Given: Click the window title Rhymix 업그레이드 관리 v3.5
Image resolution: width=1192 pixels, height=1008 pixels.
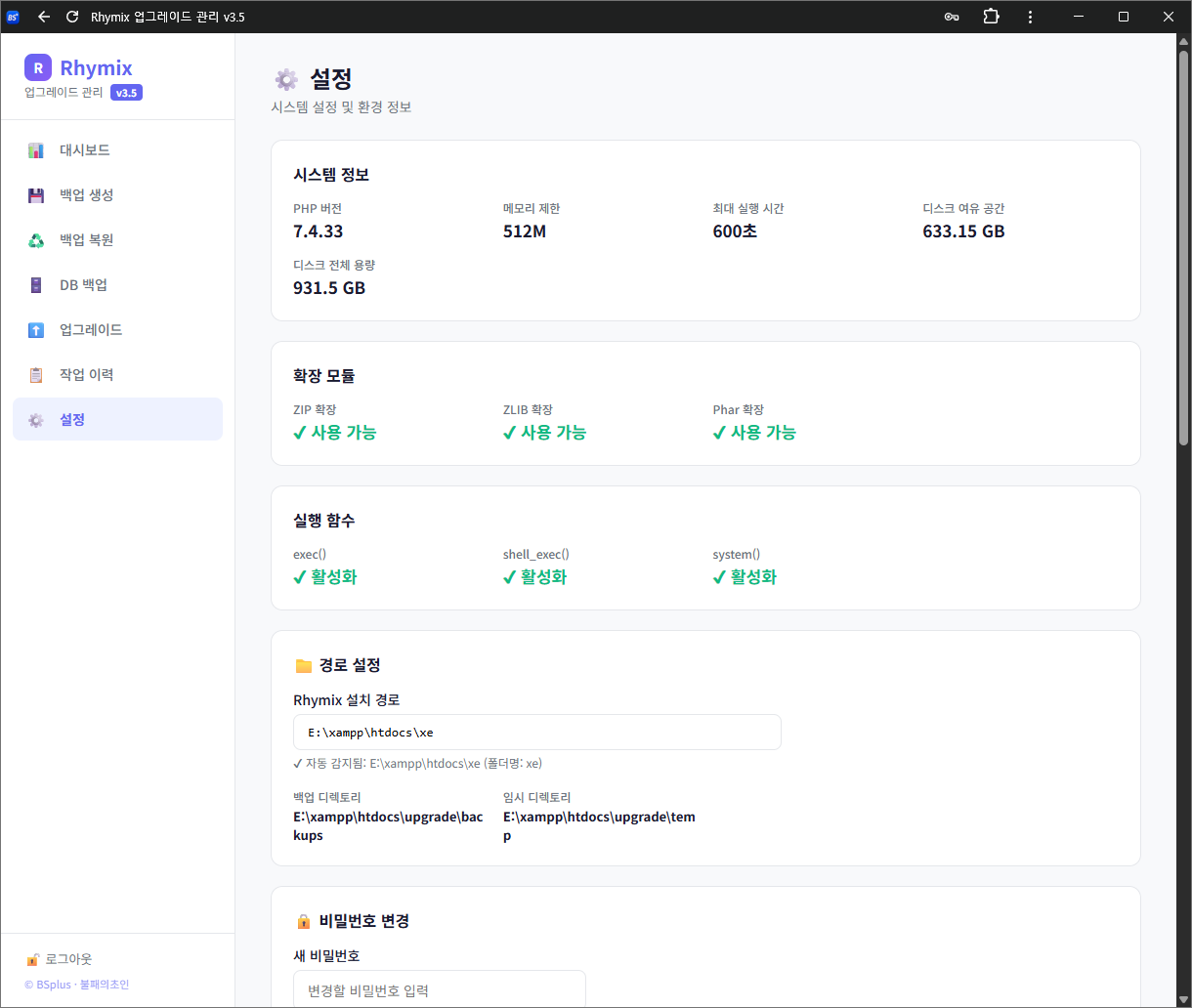Looking at the screenshot, I should point(167,17).
